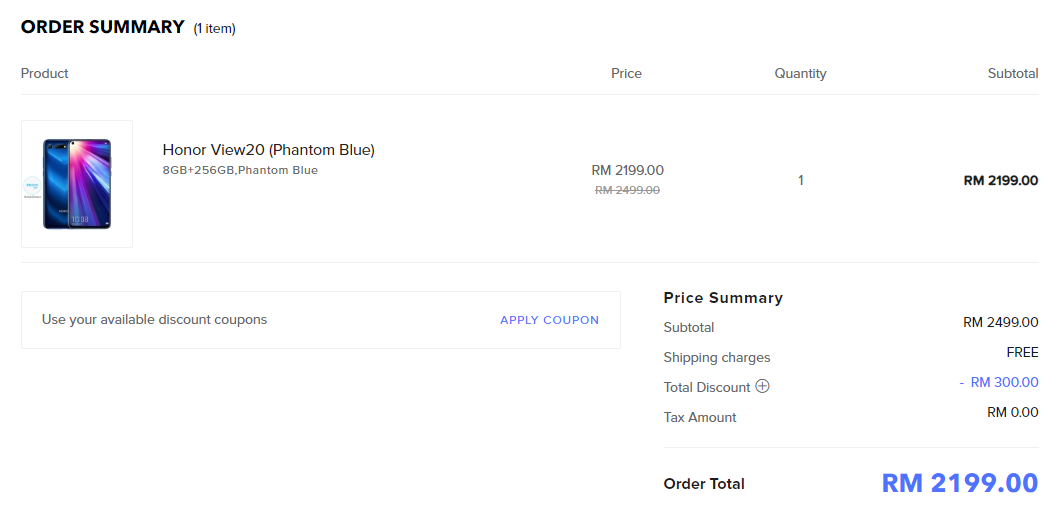Click the Product column header
Image resolution: width=1060 pixels, height=530 pixels.
(44, 73)
